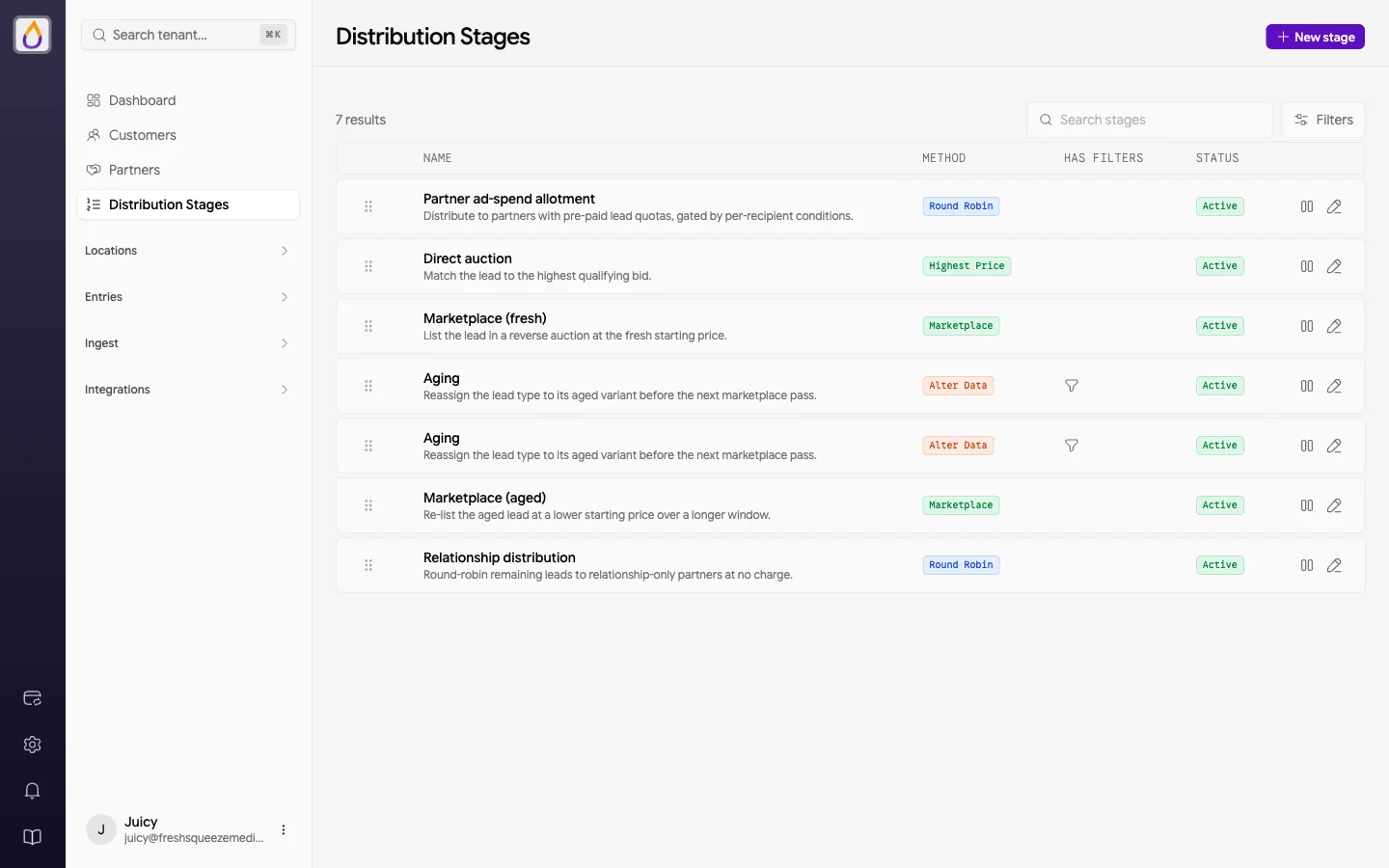
Task: Click Round Robin badge on Partner ad-spend allotment
Action: click(x=961, y=206)
